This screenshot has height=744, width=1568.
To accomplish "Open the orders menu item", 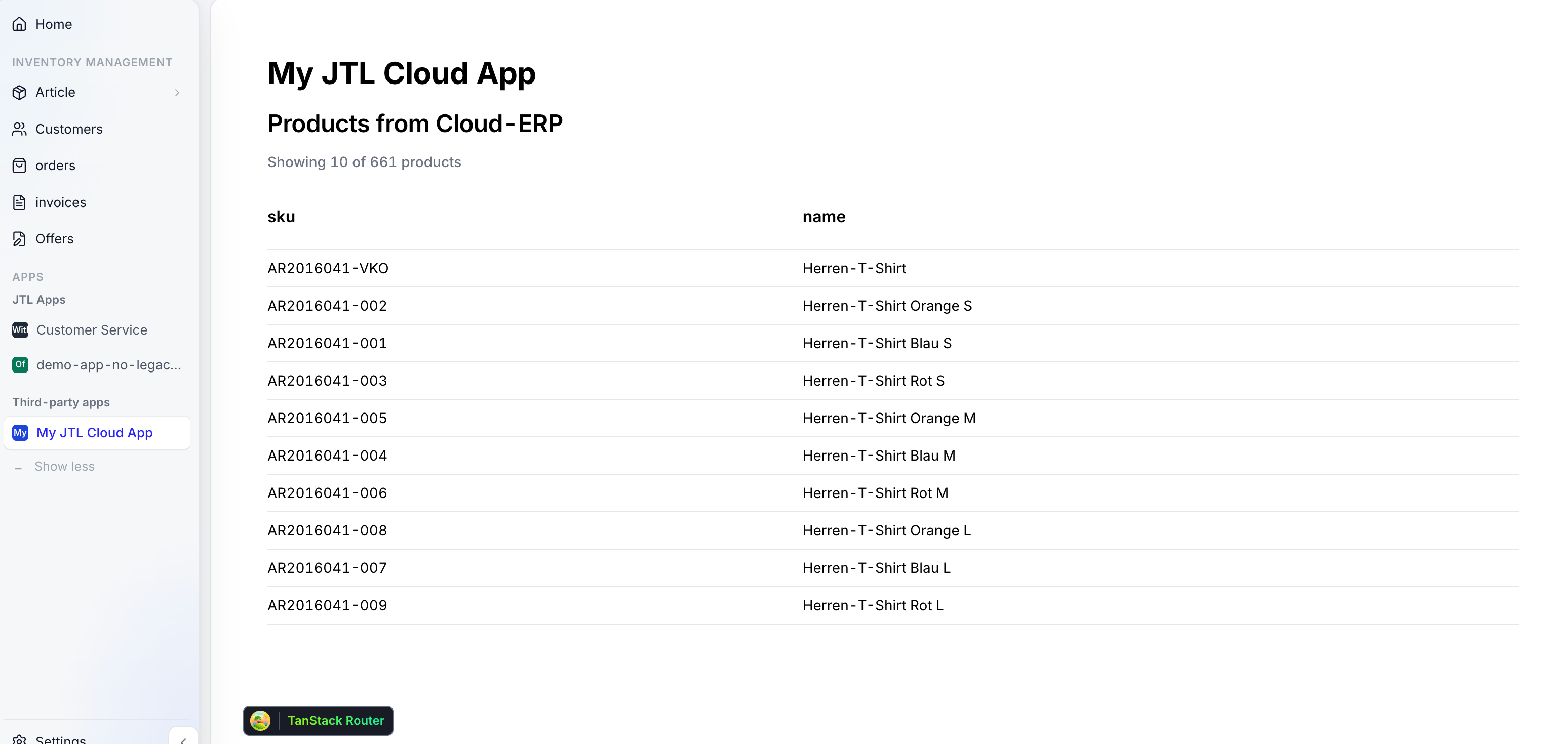I will click(97, 166).
